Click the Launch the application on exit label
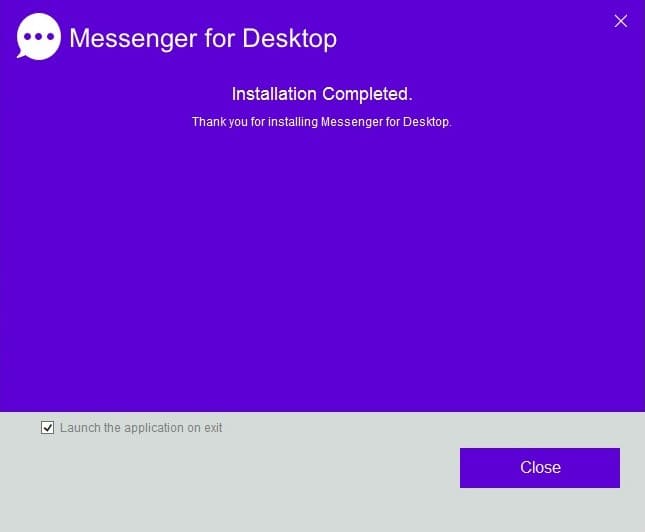Screen dimensions: 645x532 coord(141,428)
